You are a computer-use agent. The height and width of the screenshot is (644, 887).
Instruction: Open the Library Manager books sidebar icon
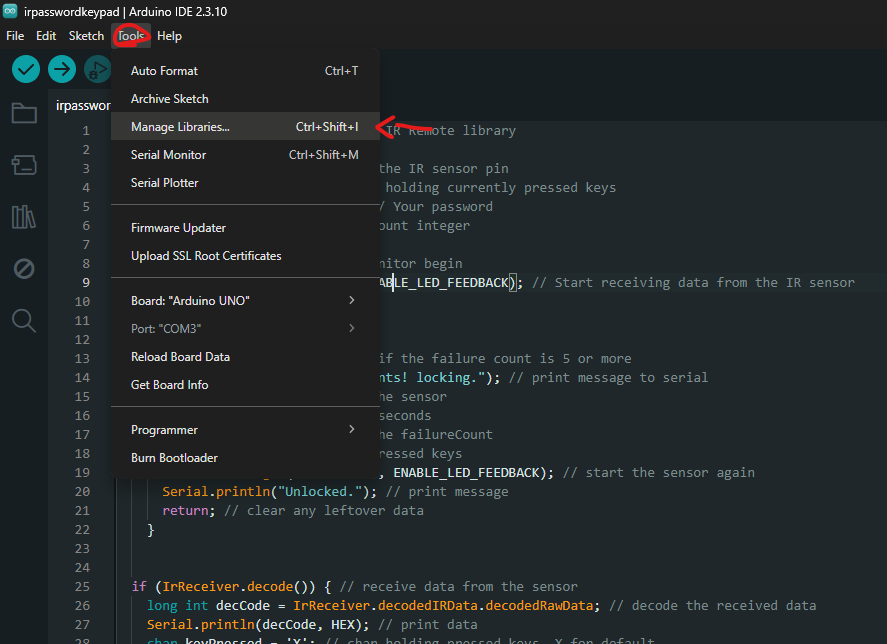24,217
